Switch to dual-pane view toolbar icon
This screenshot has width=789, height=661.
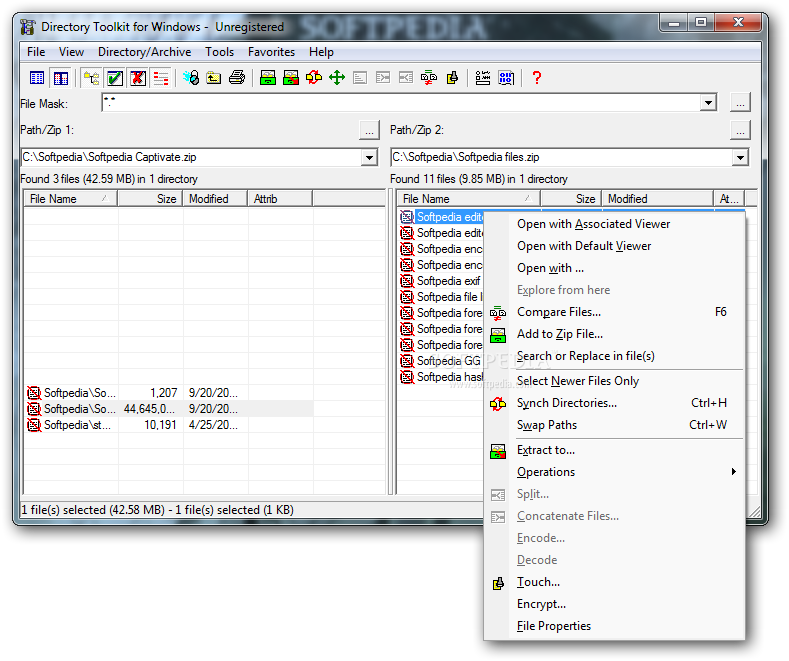click(61, 78)
